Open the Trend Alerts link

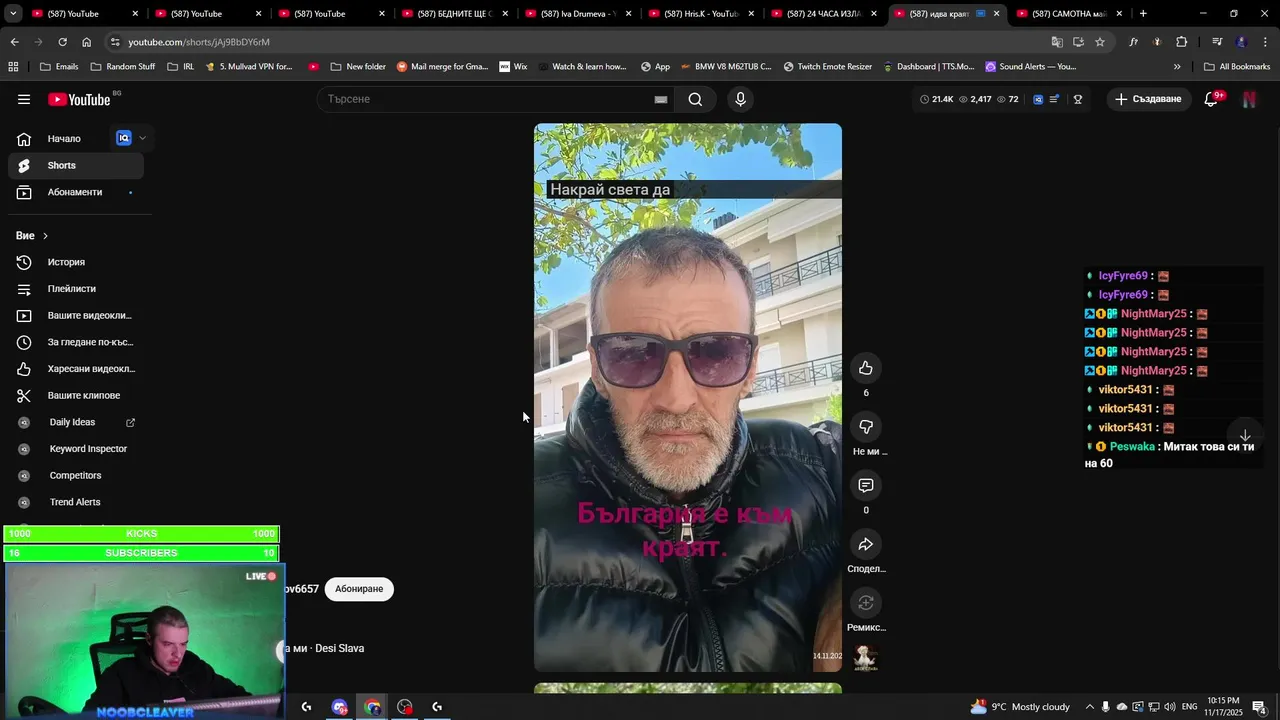coord(76,502)
